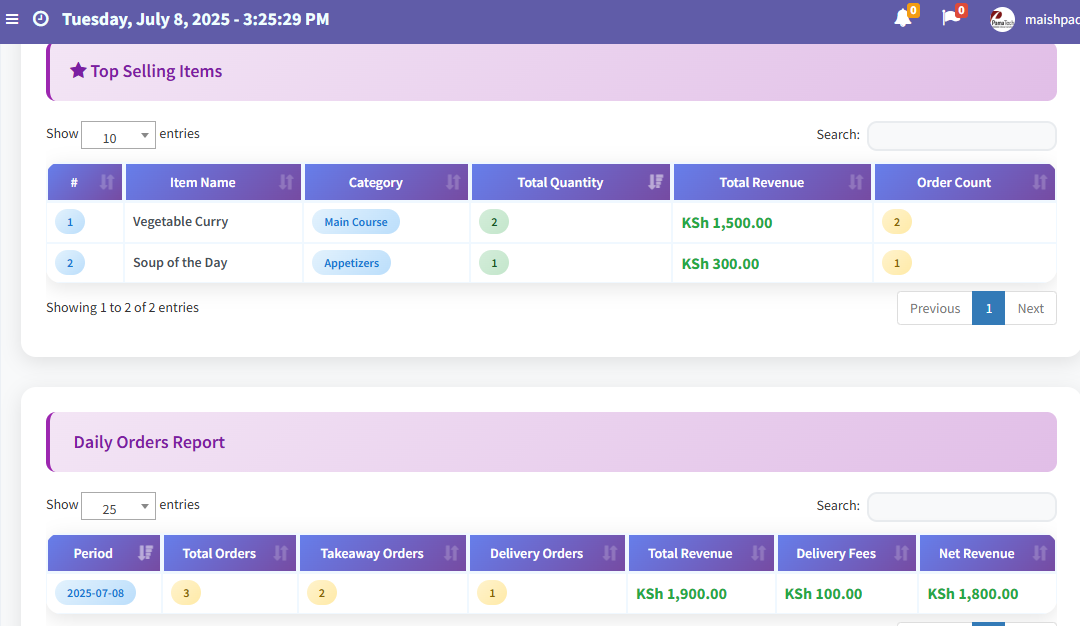Click the notification bell icon
The image size is (1080, 626).
[x=903, y=18]
